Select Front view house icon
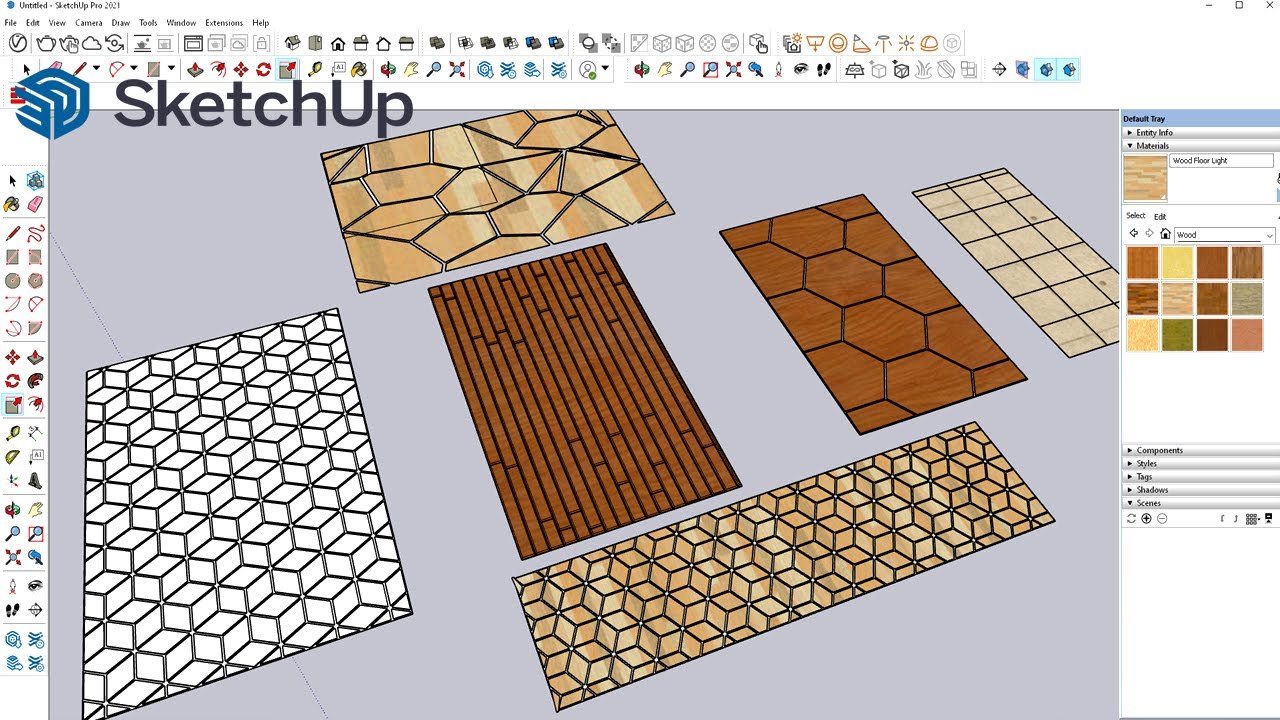Screen dimensions: 1280x720 338,43
